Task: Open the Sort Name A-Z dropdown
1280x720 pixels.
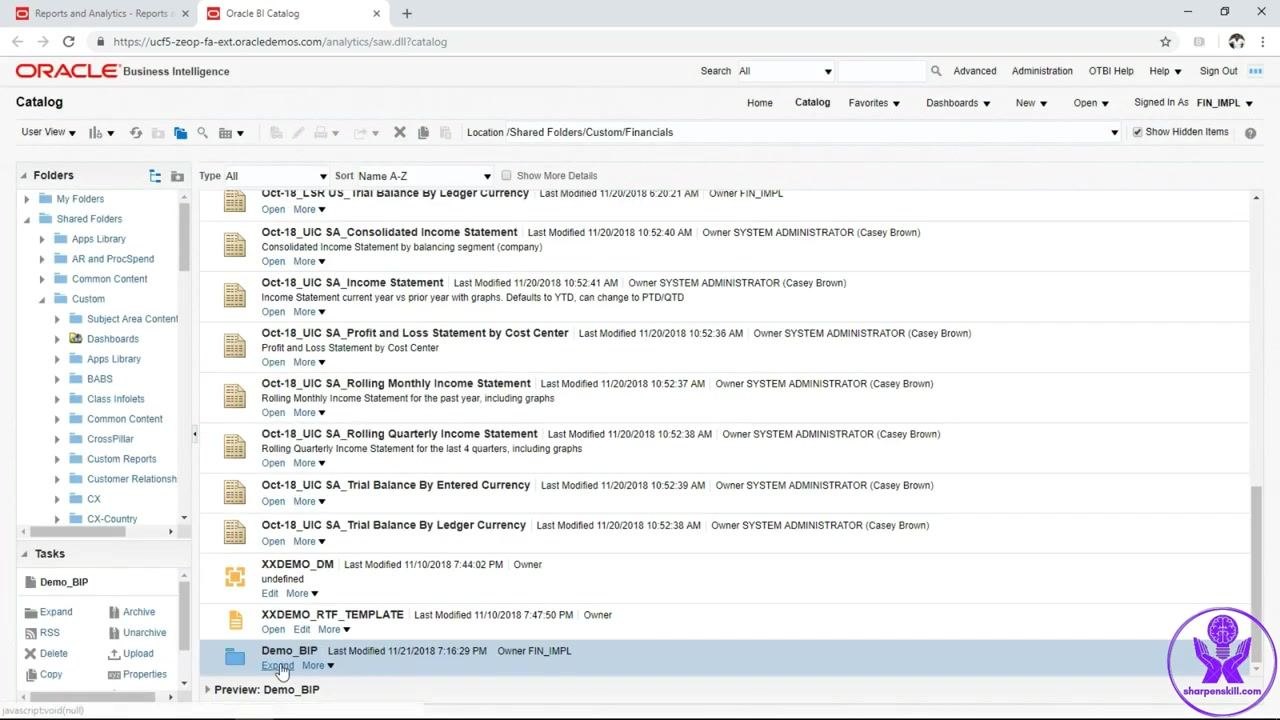Action: coord(424,176)
